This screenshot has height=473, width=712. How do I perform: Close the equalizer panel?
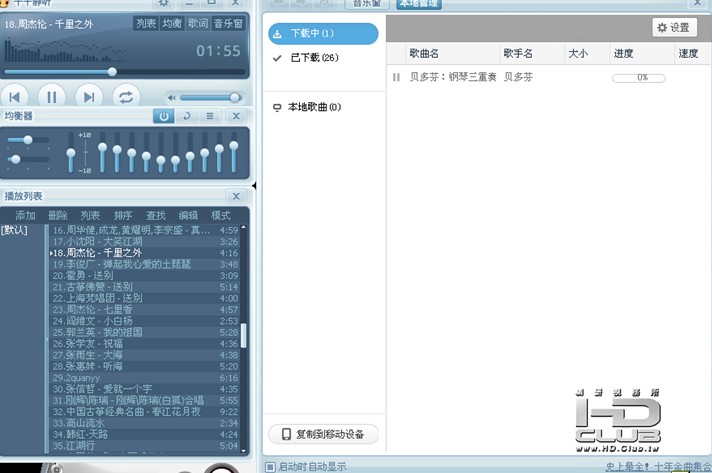pyautogui.click(x=236, y=116)
